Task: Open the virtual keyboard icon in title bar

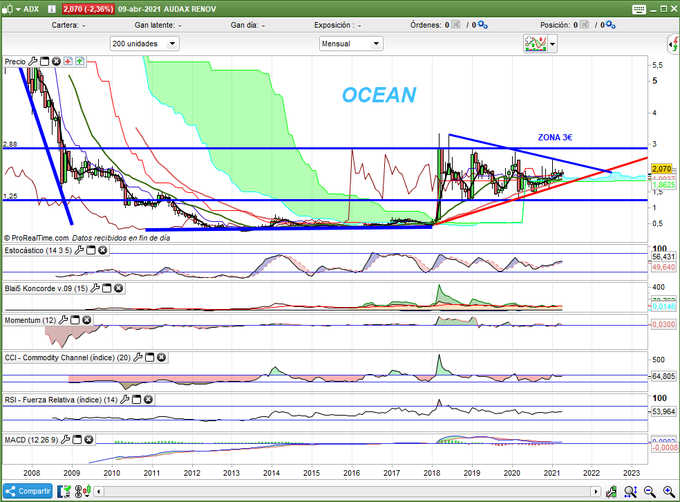Action: 639,9
